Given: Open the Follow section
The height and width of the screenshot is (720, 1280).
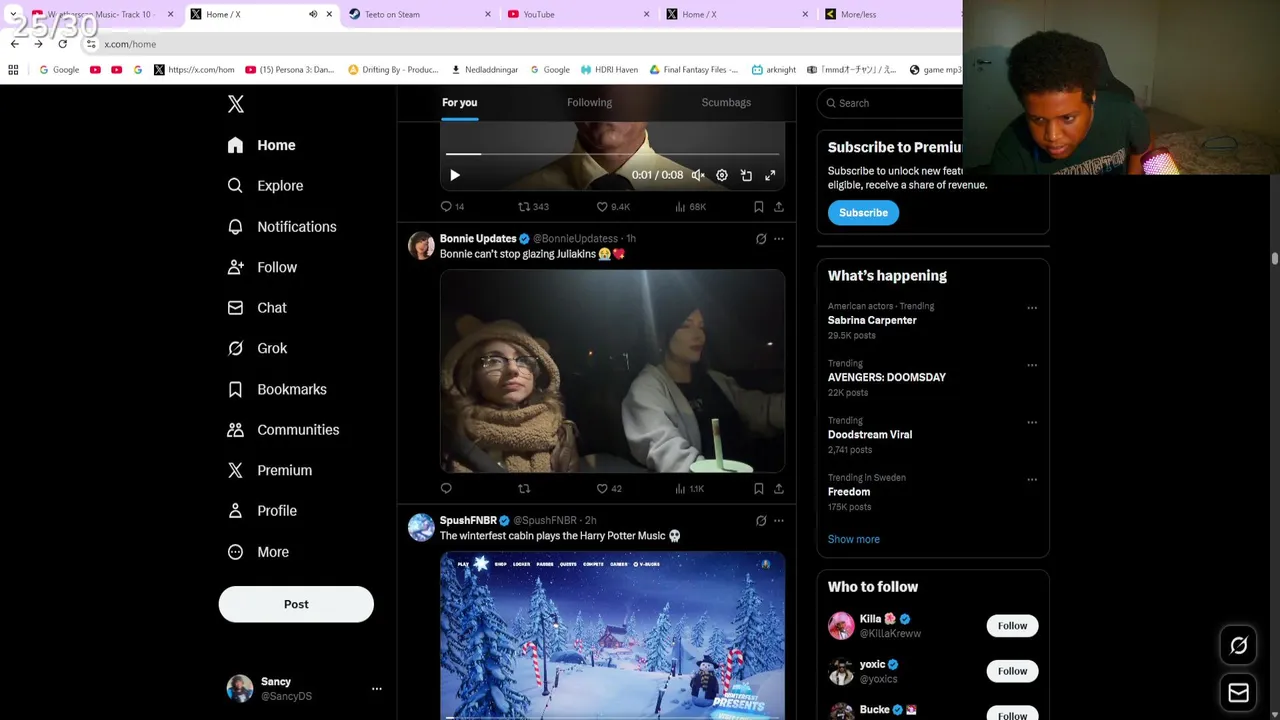Looking at the screenshot, I should point(262,267).
